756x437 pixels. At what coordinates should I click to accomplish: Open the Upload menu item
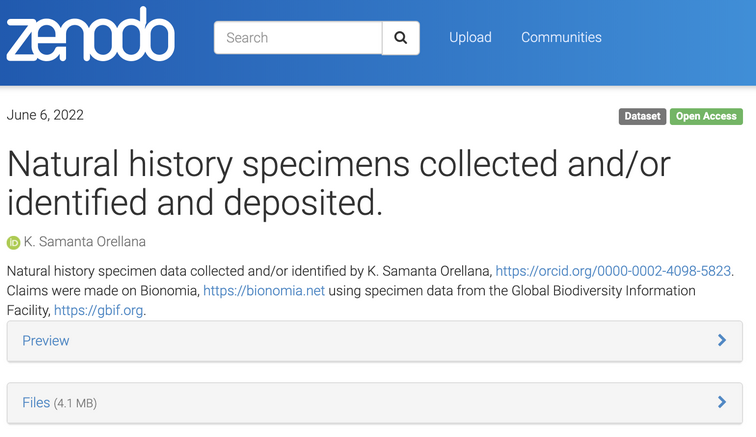click(x=470, y=38)
